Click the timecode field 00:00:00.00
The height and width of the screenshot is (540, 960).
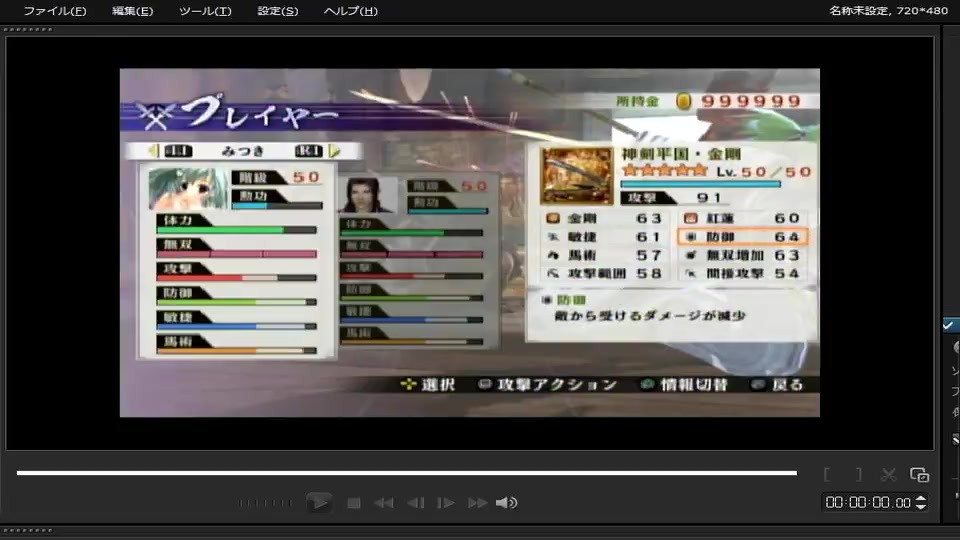point(868,503)
